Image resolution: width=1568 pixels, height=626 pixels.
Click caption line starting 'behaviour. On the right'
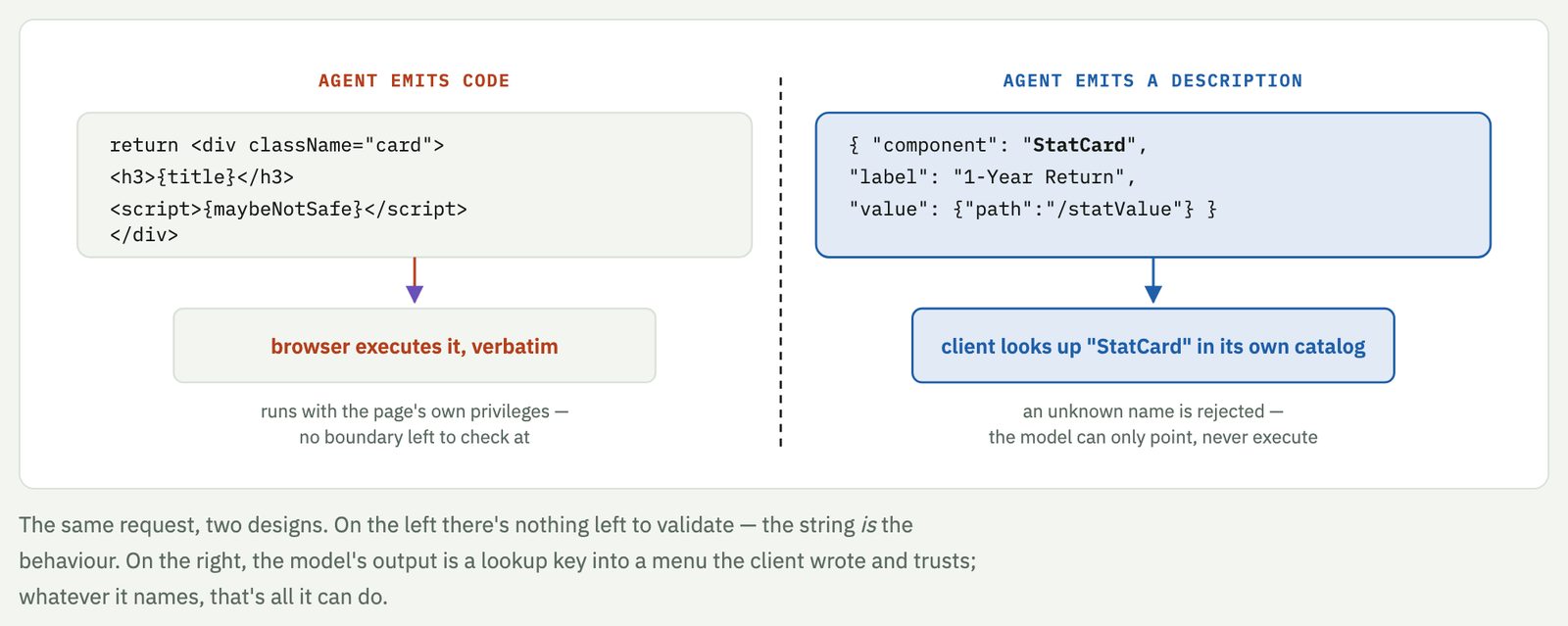click(x=498, y=560)
